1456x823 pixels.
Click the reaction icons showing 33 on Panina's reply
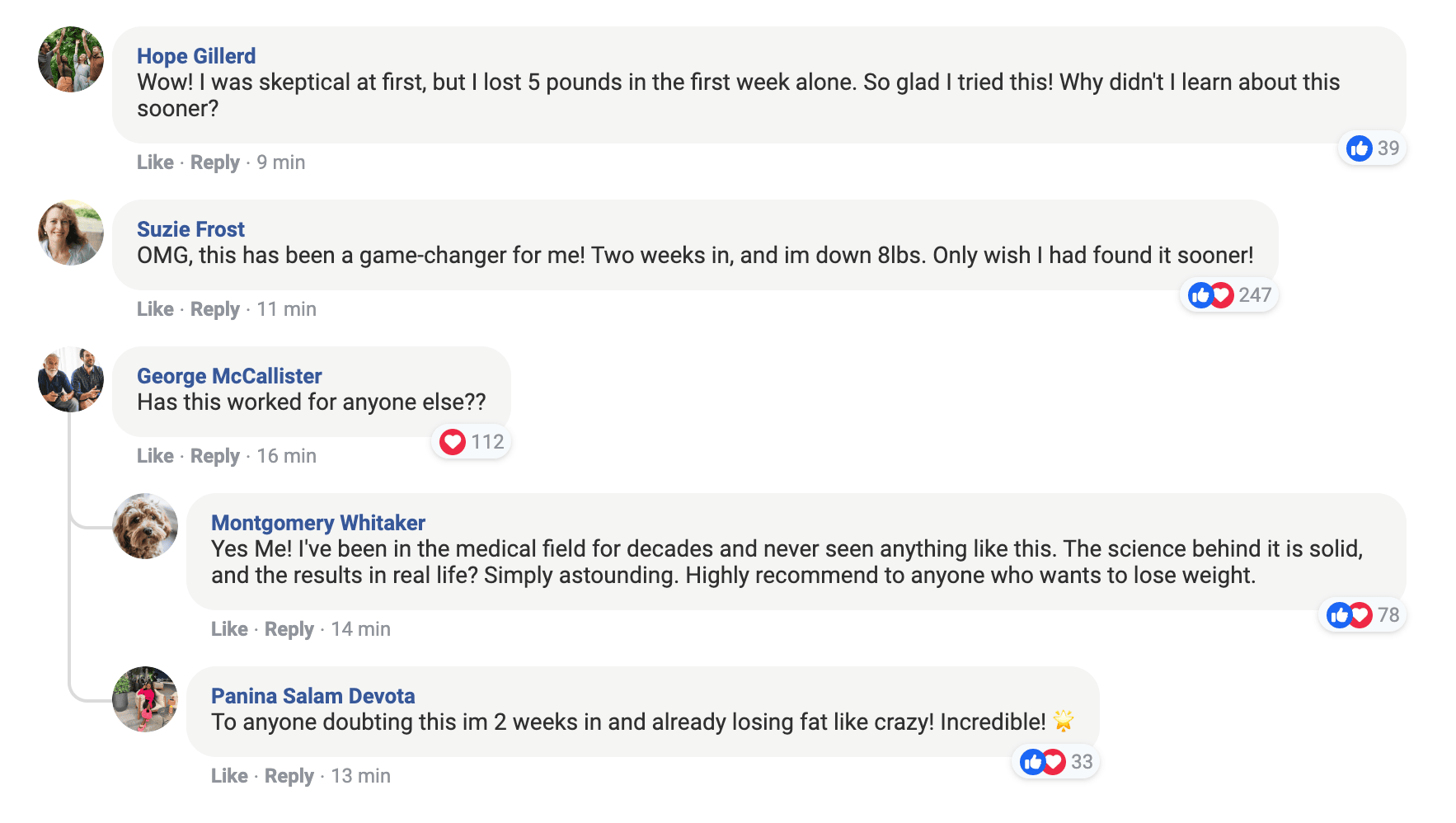pos(1042,762)
